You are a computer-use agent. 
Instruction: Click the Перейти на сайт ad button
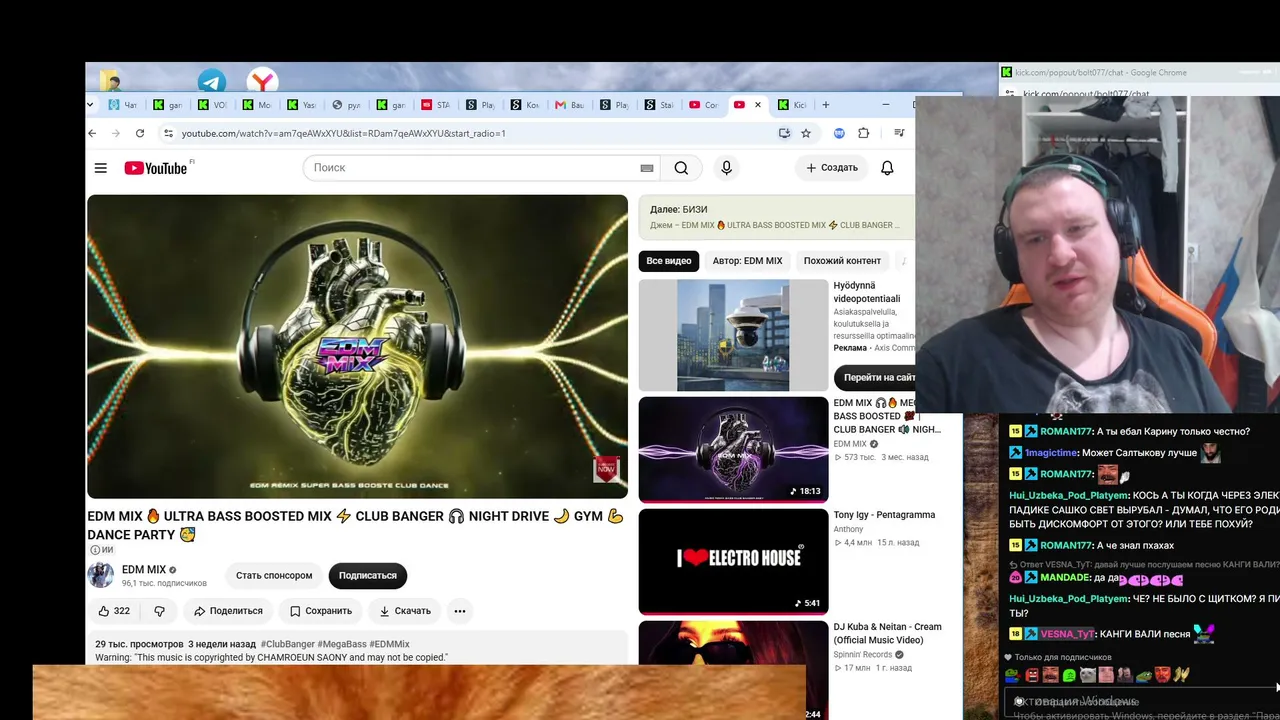pyautogui.click(x=874, y=377)
